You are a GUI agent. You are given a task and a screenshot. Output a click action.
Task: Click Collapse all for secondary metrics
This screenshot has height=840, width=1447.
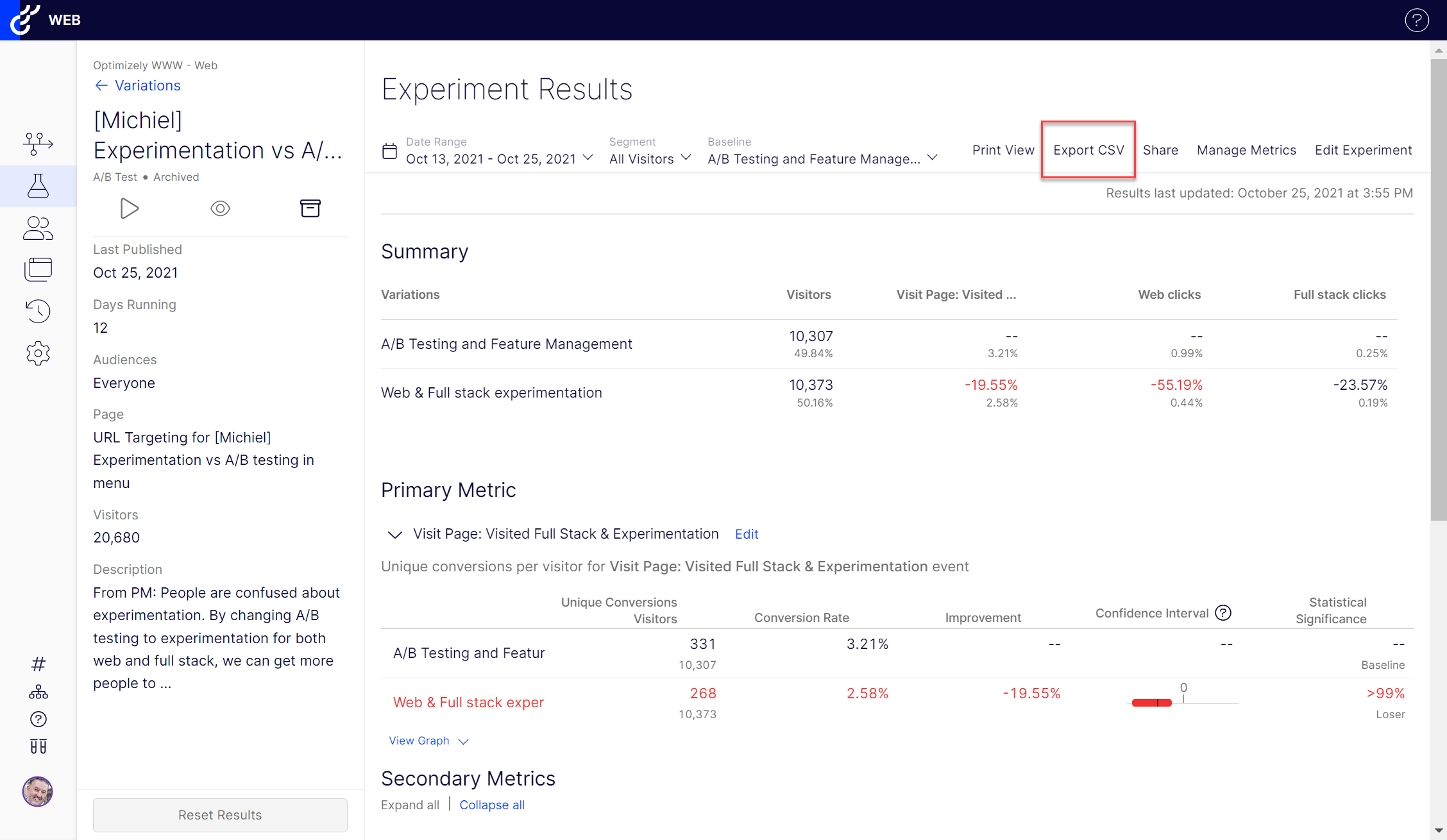click(492, 805)
